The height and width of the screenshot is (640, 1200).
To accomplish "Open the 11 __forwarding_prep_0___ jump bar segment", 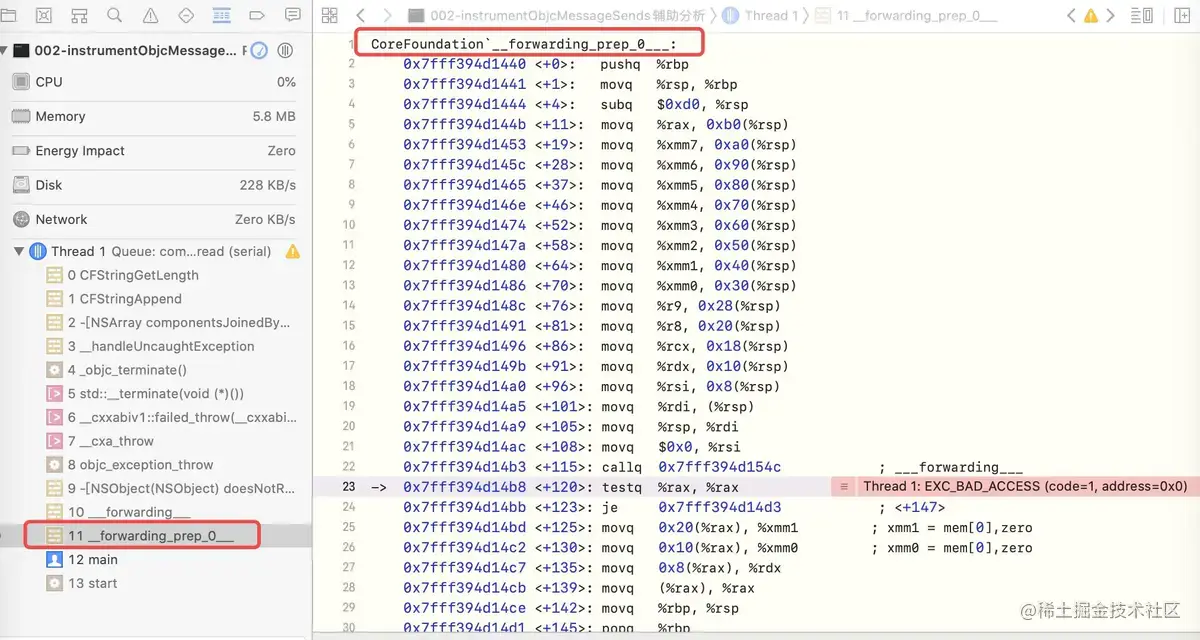I will click(908, 15).
